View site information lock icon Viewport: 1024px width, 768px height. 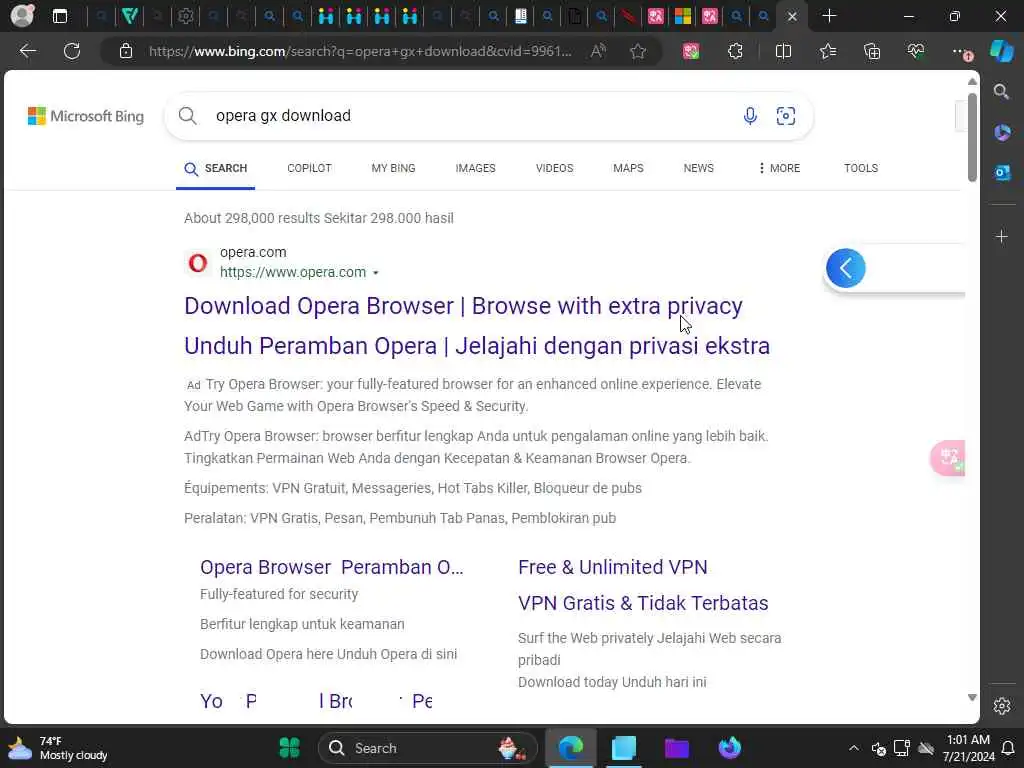[x=125, y=51]
